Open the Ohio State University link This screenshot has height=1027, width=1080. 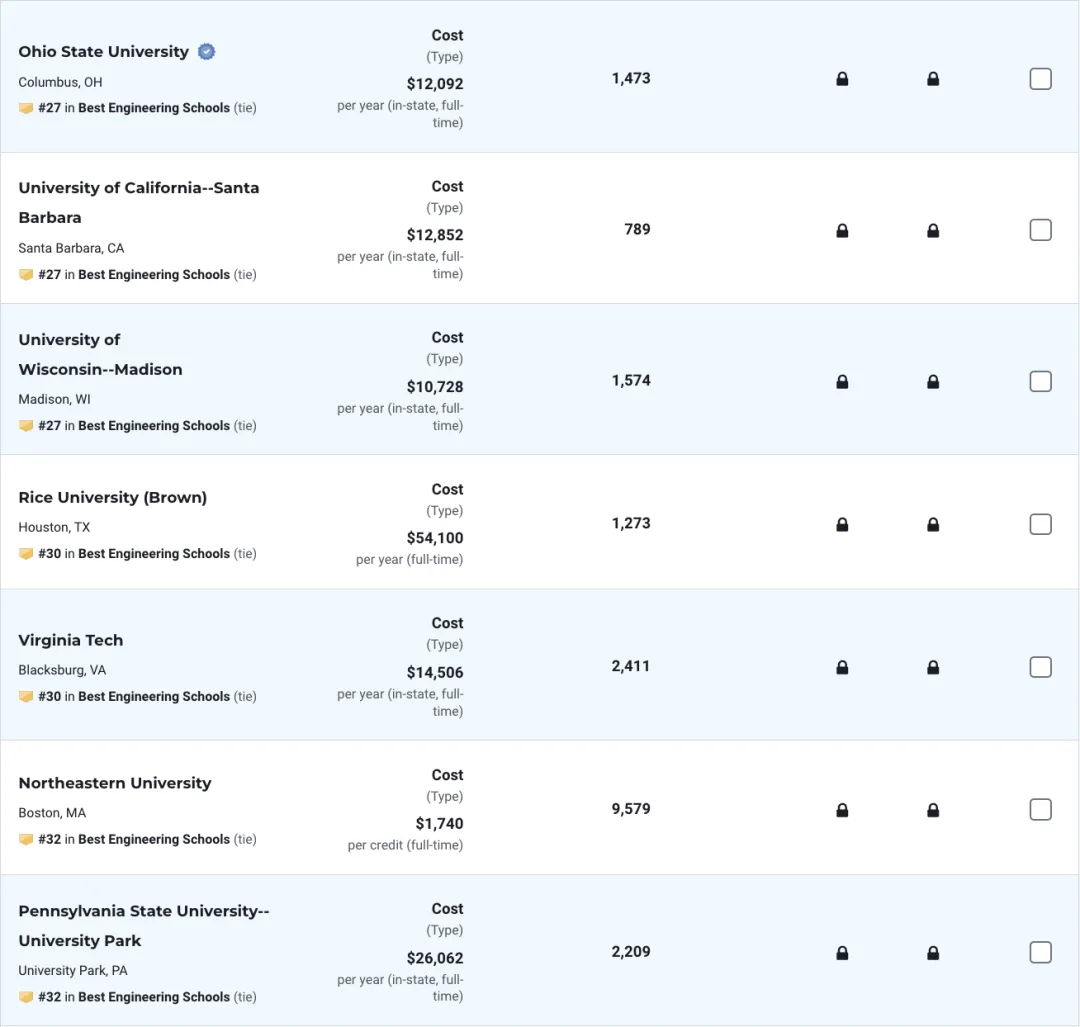103,52
